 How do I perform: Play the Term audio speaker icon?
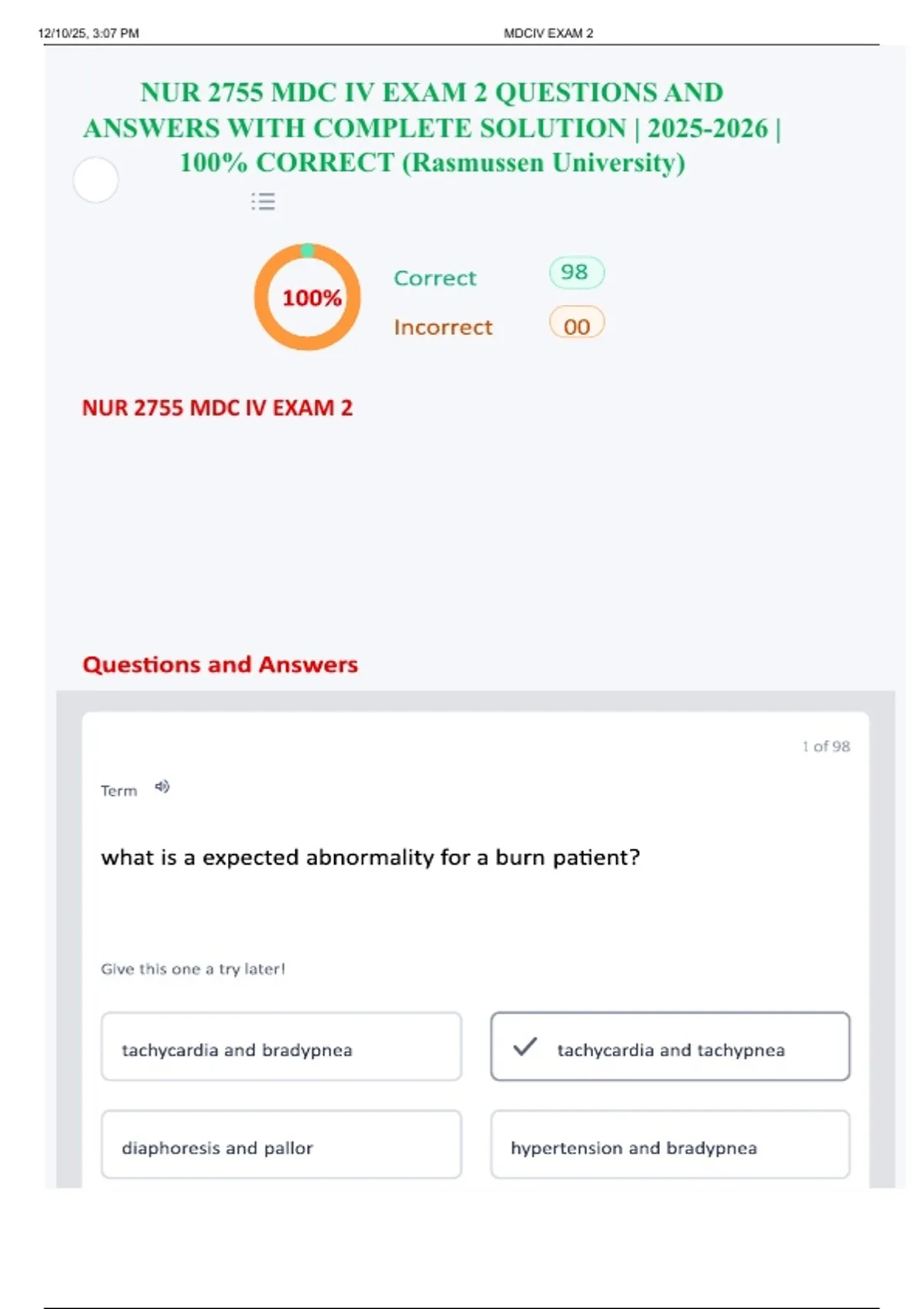click(162, 787)
